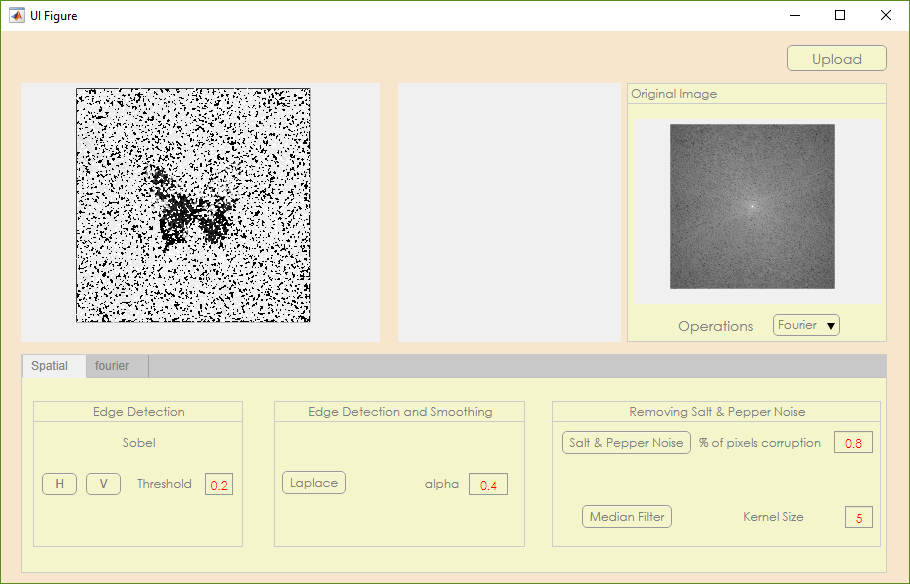This screenshot has width=910, height=584.
Task: Click the 'Sobel' label
Action: pyautogui.click(x=139, y=442)
